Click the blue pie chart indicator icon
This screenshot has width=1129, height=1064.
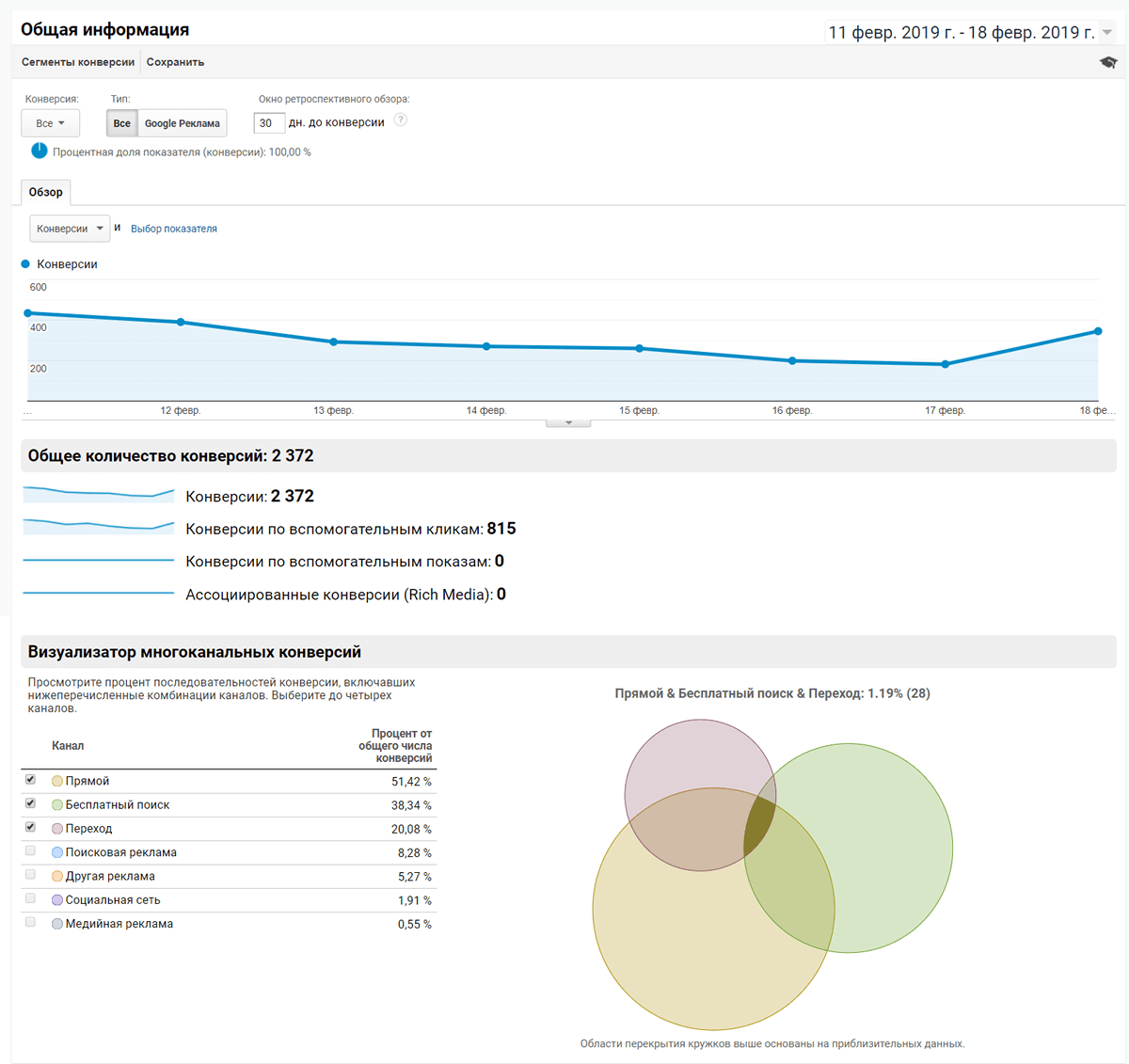click(x=39, y=150)
